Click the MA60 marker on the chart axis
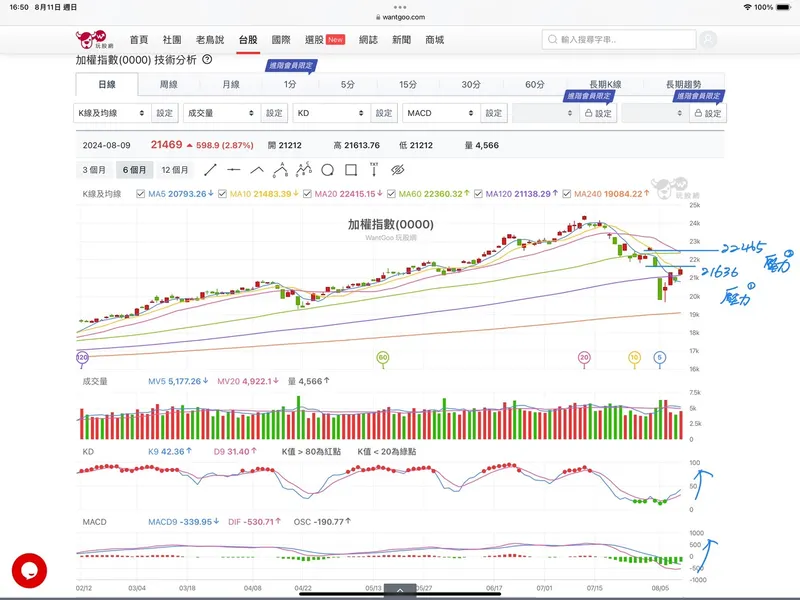 tap(383, 358)
